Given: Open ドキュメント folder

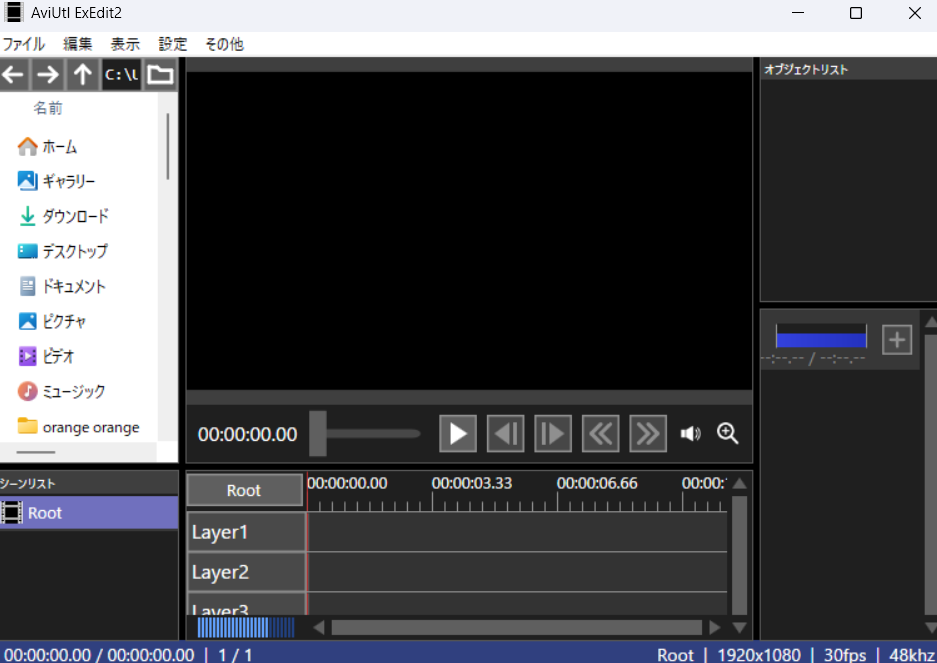Looking at the screenshot, I should [62, 286].
